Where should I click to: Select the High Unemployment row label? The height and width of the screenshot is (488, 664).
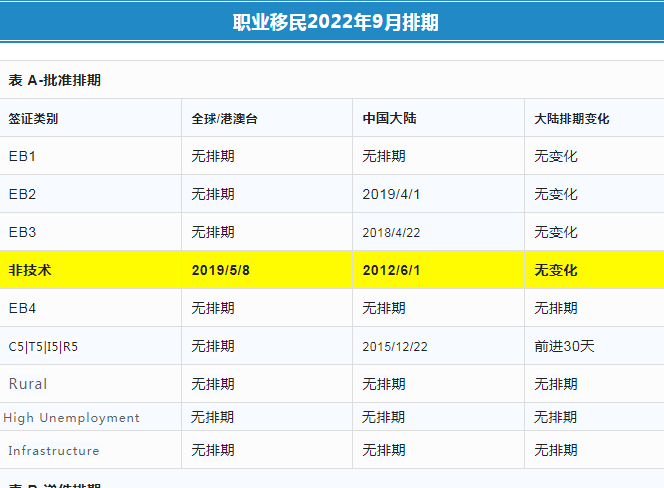coord(71,418)
